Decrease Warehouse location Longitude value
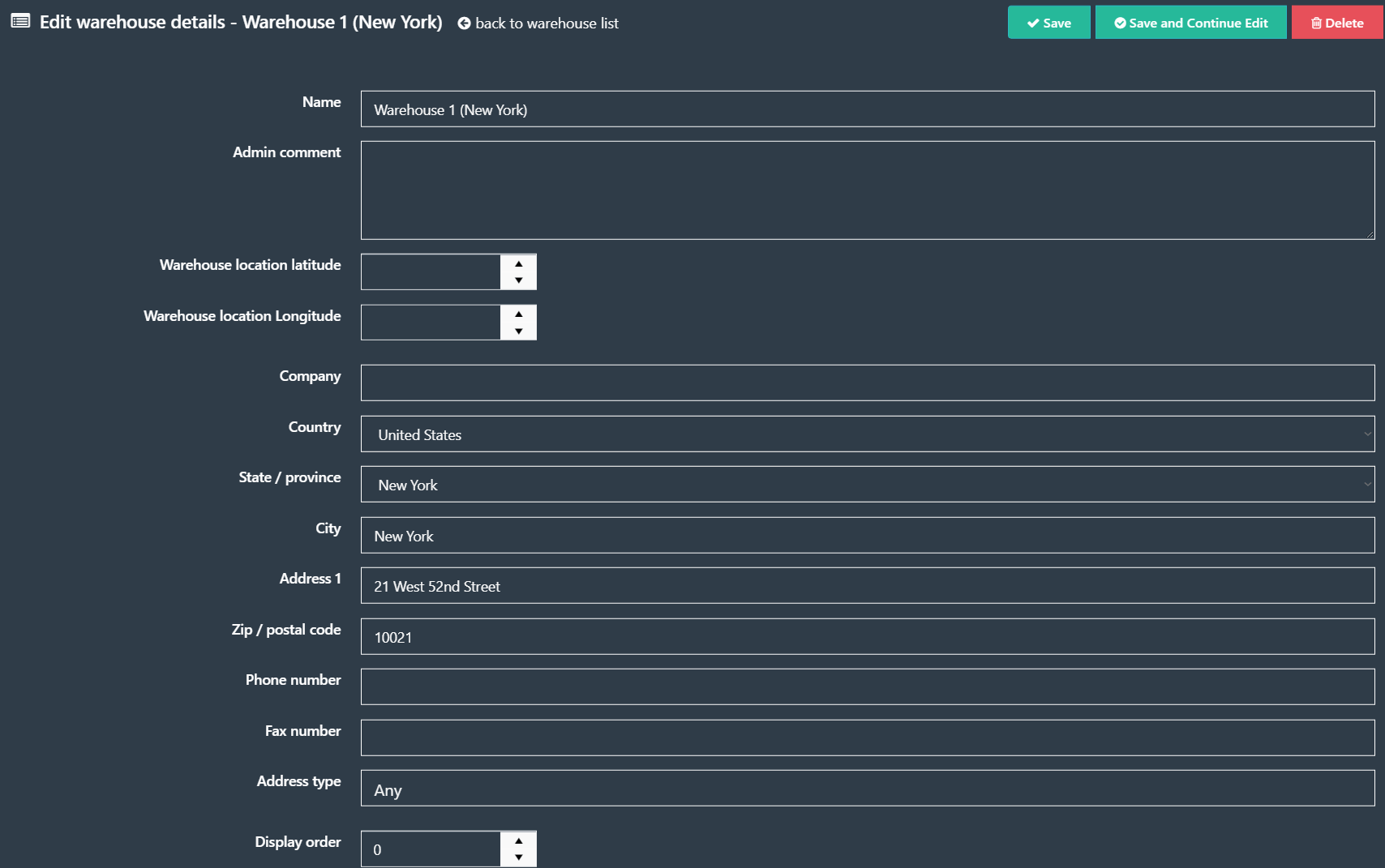Image resolution: width=1385 pixels, height=868 pixels. [519, 331]
